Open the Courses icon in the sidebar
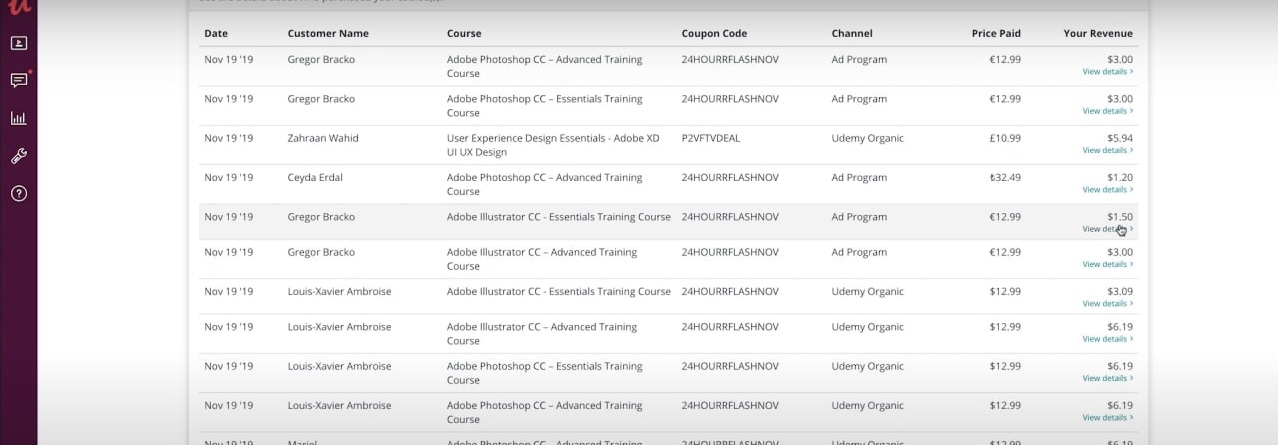The width and height of the screenshot is (1278, 445). point(19,43)
